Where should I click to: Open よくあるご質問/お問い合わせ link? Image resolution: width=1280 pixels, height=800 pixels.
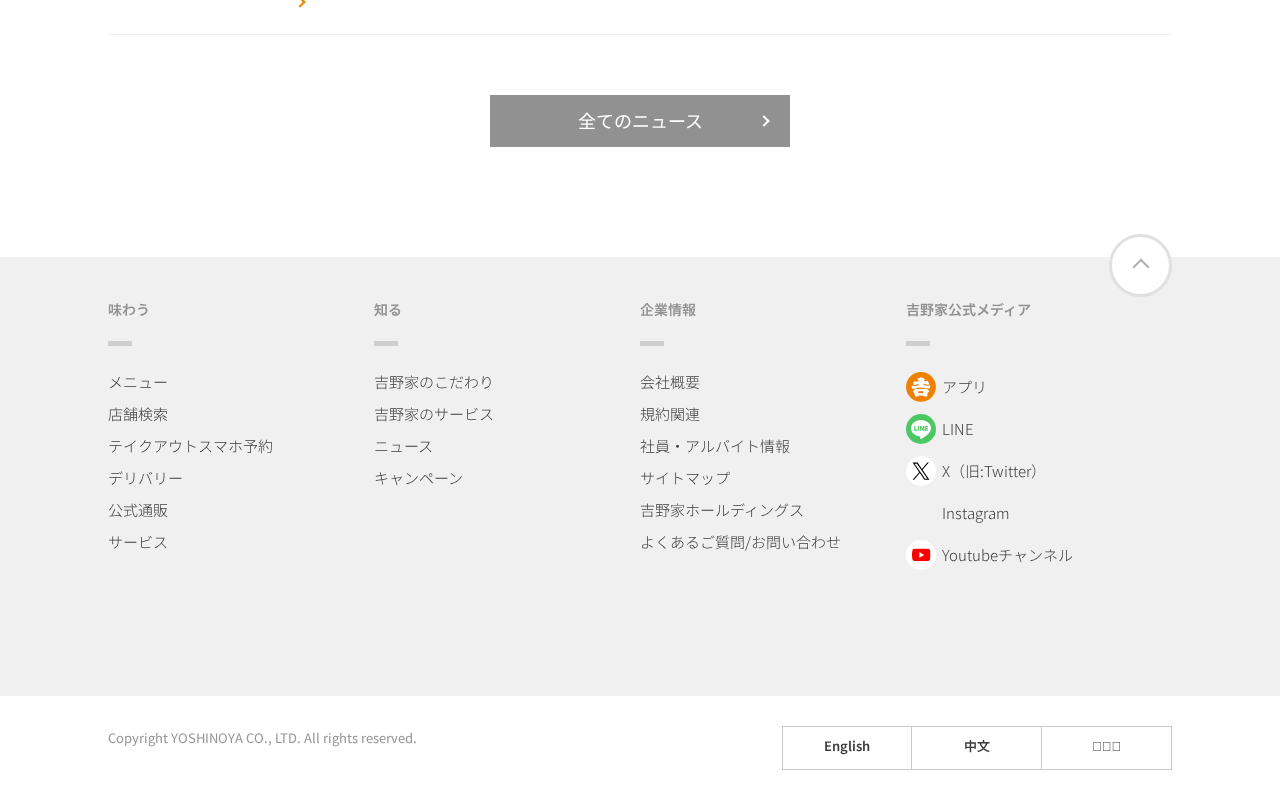[x=740, y=542]
